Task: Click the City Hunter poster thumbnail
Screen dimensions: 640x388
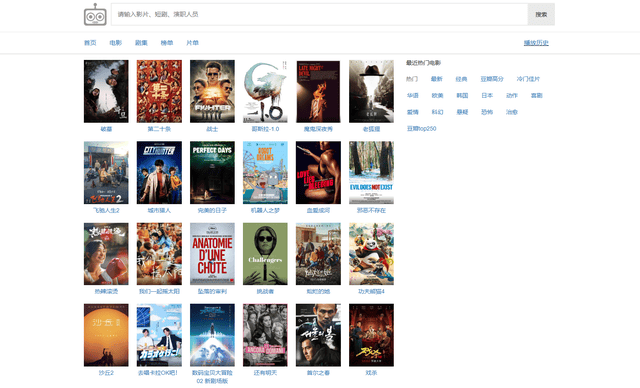Action: tap(159, 173)
